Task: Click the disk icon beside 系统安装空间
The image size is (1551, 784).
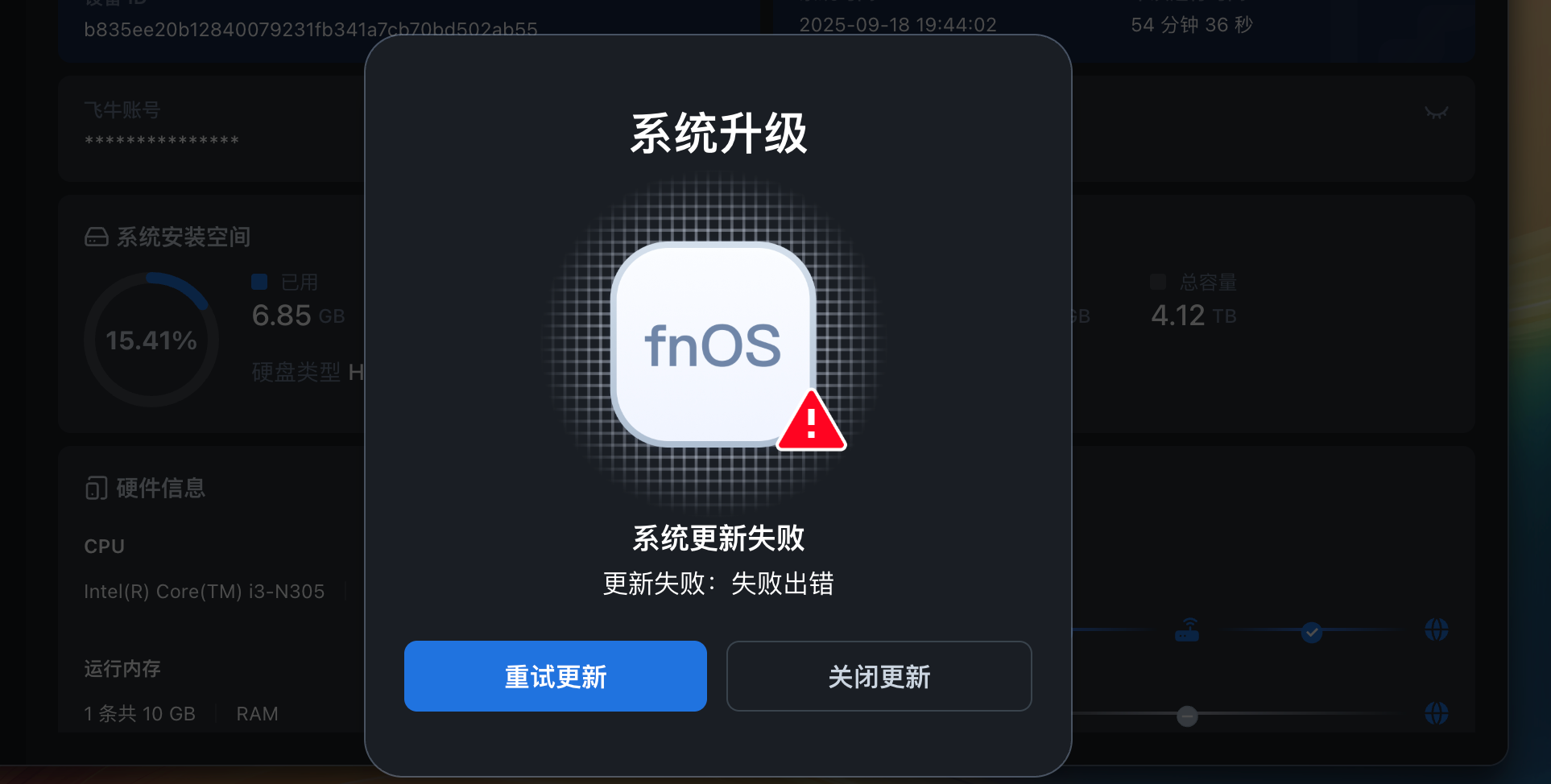Action: coord(97,237)
